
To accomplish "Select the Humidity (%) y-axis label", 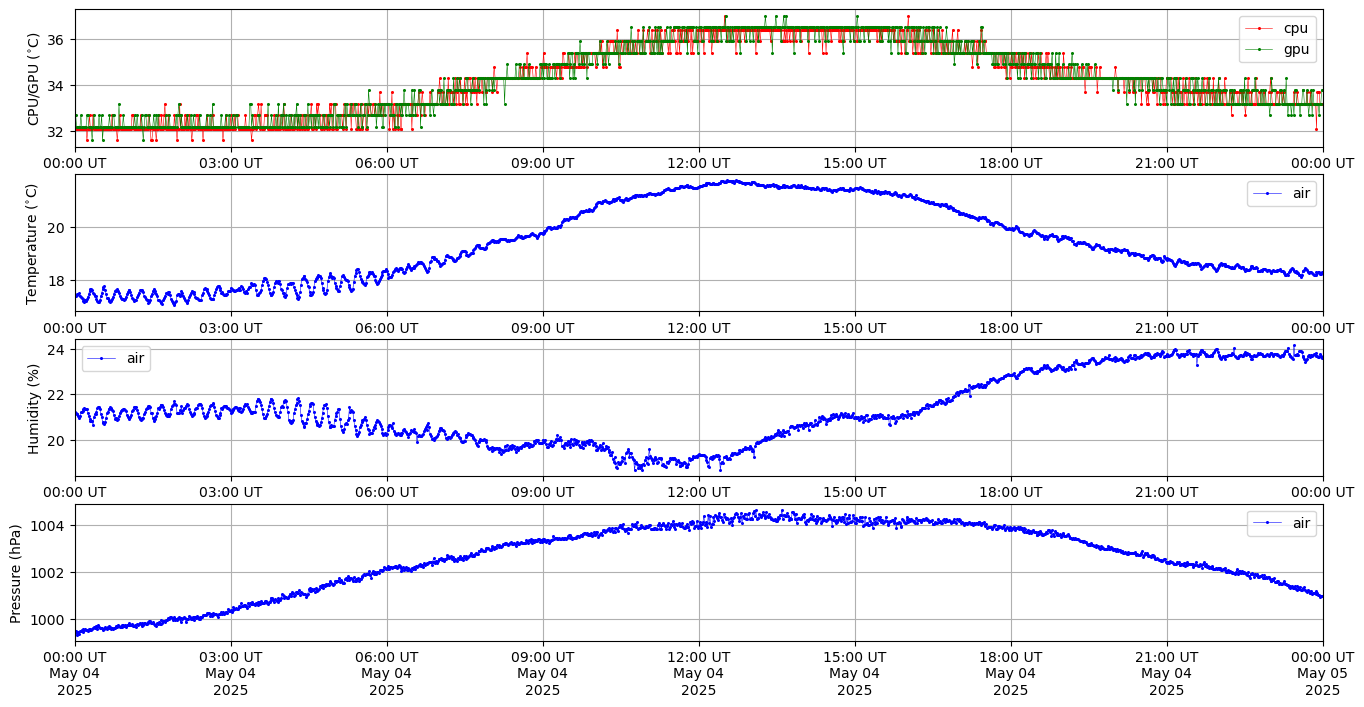I will pyautogui.click(x=33, y=408).
